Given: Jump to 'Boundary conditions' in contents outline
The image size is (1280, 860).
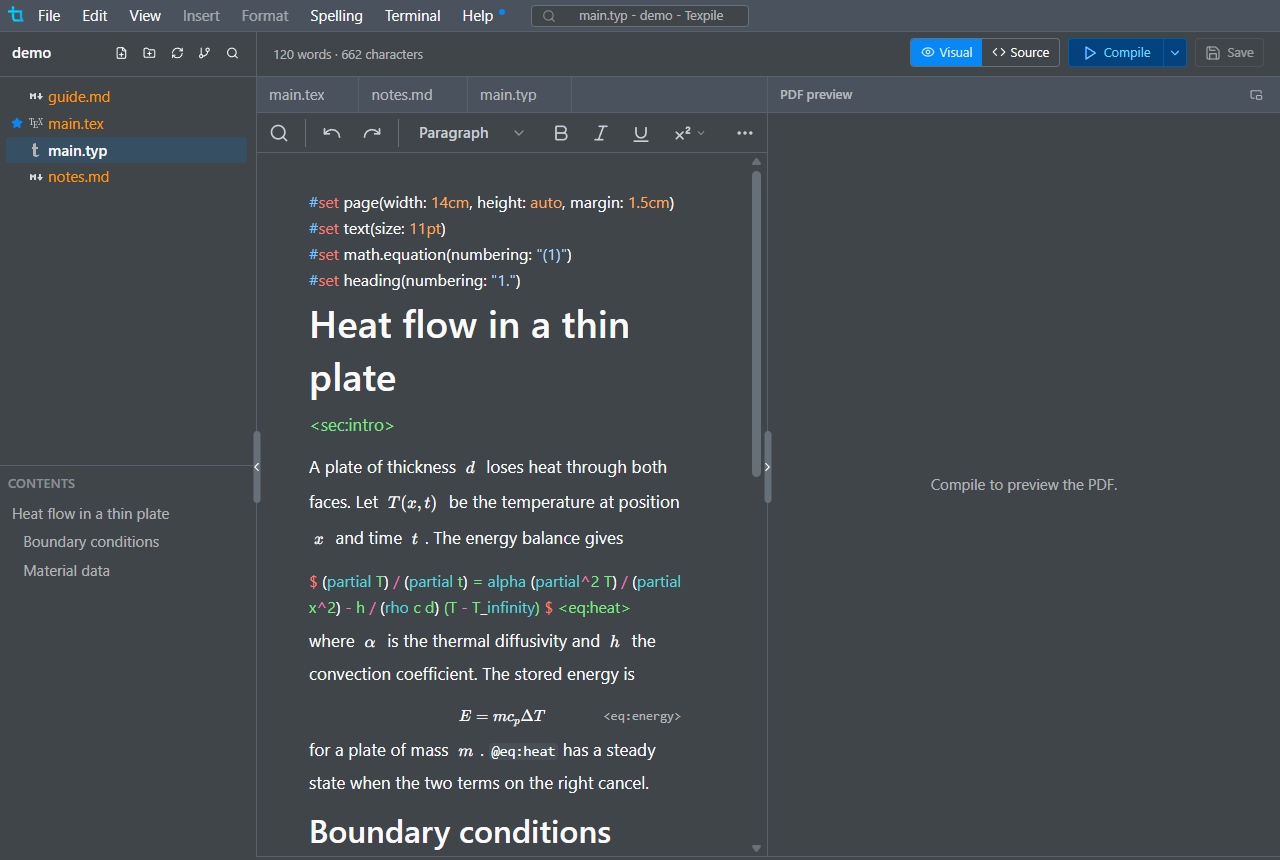Looking at the screenshot, I should tap(91, 542).
